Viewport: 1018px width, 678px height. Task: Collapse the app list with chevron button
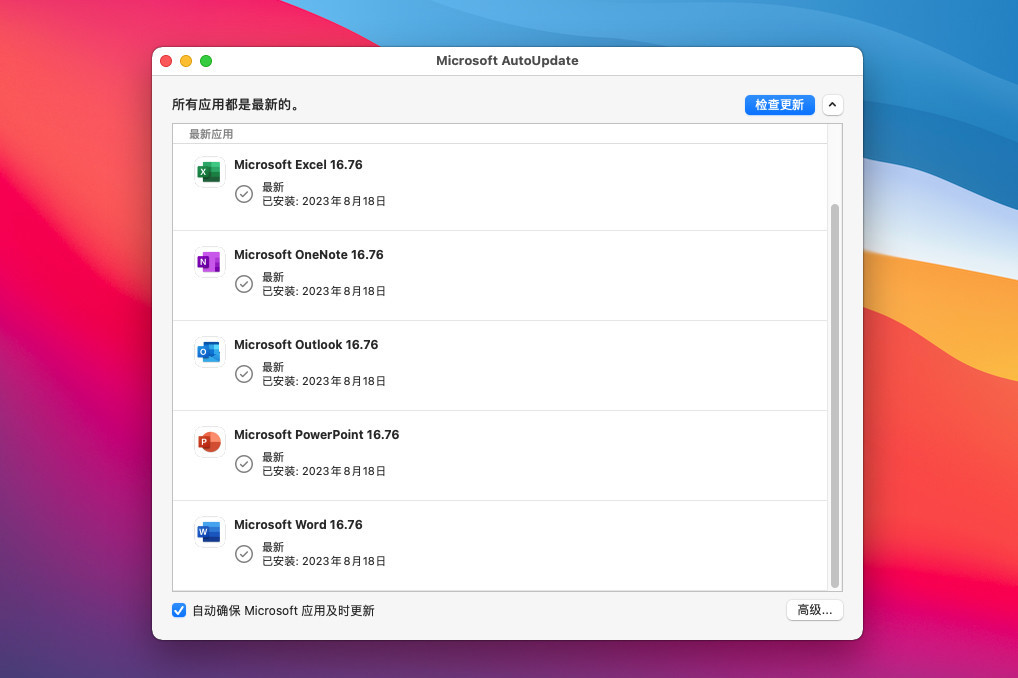832,105
